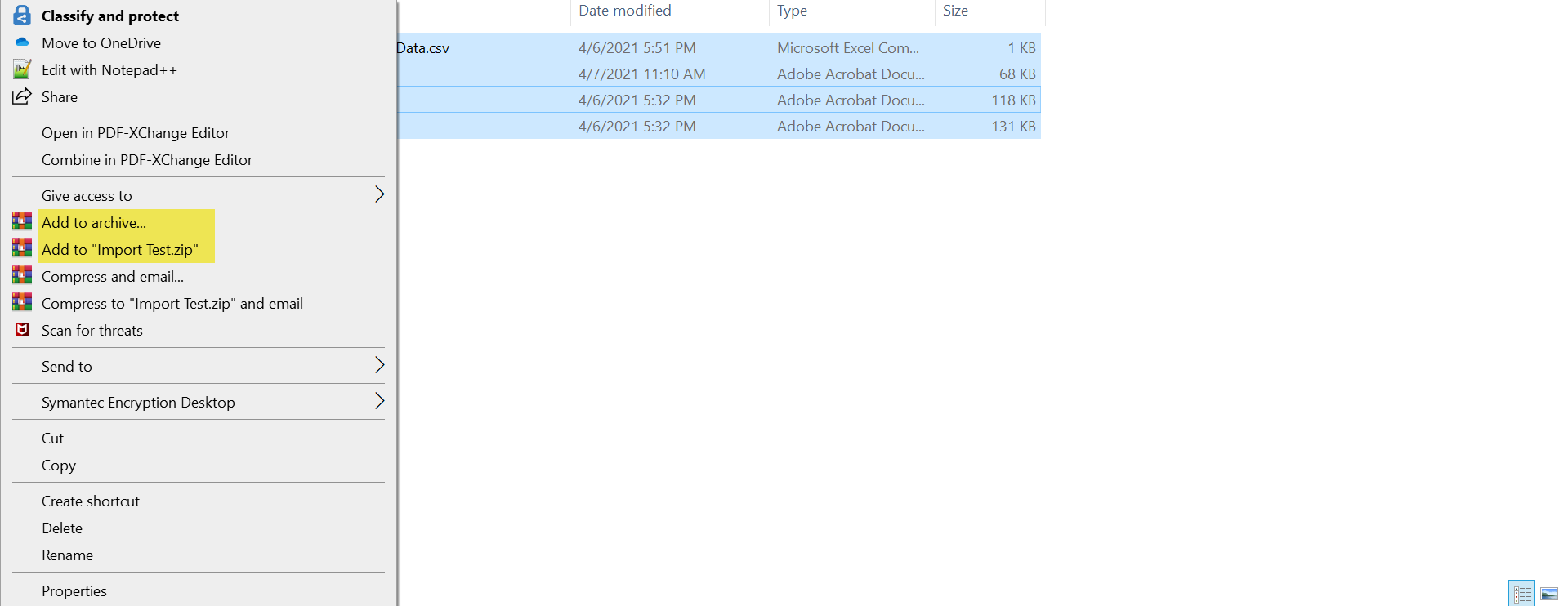This screenshot has height=606, width=1568.
Task: Choose Delete from the context menu
Action: pyautogui.click(x=62, y=528)
